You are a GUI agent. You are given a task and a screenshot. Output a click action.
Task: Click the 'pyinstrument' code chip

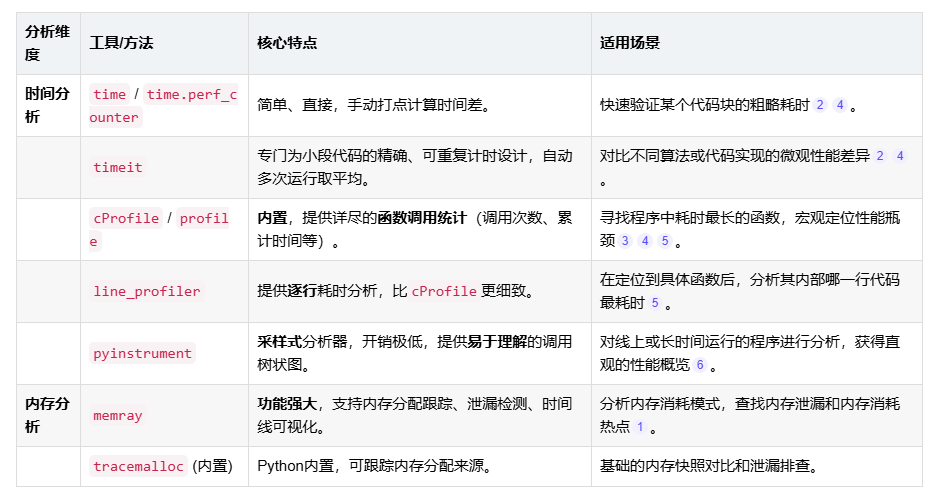tap(142, 353)
